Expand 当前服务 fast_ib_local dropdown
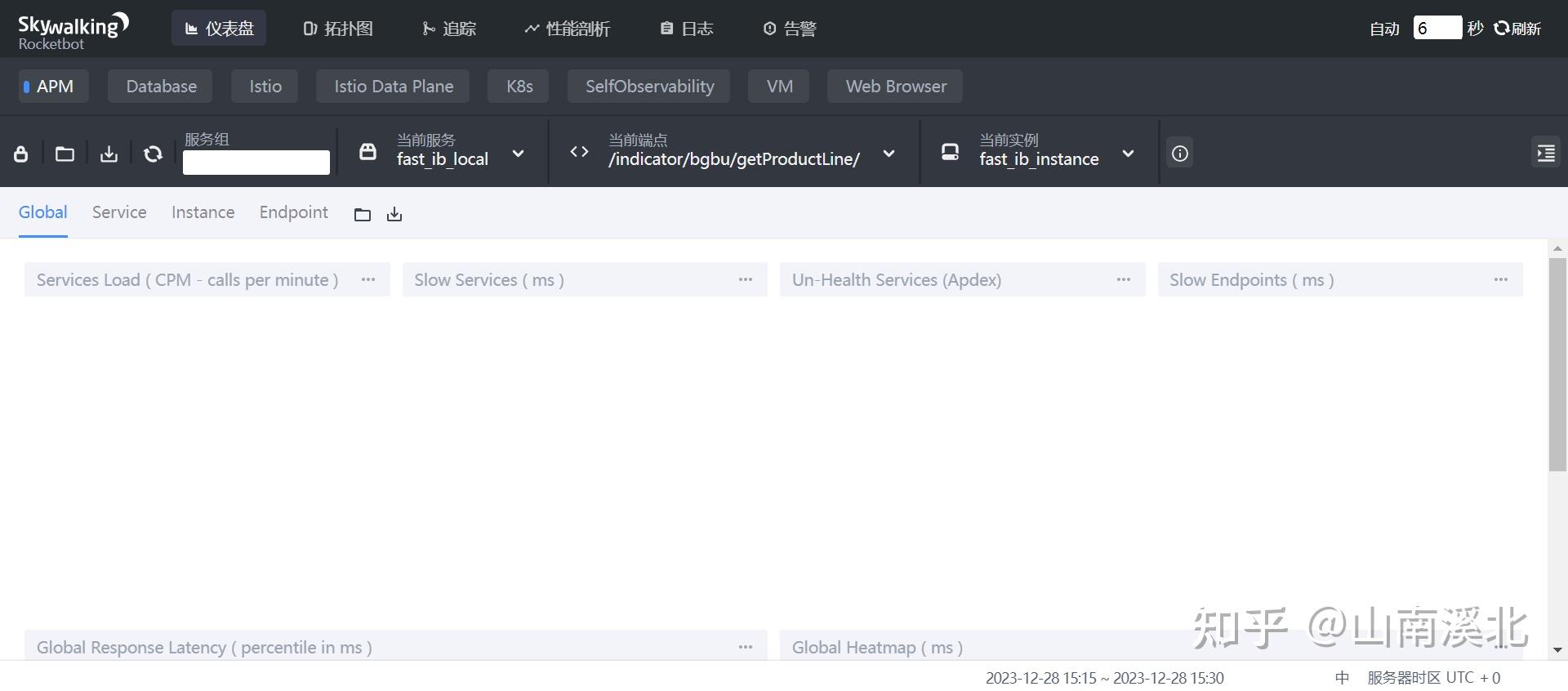1568x691 pixels. click(x=518, y=154)
